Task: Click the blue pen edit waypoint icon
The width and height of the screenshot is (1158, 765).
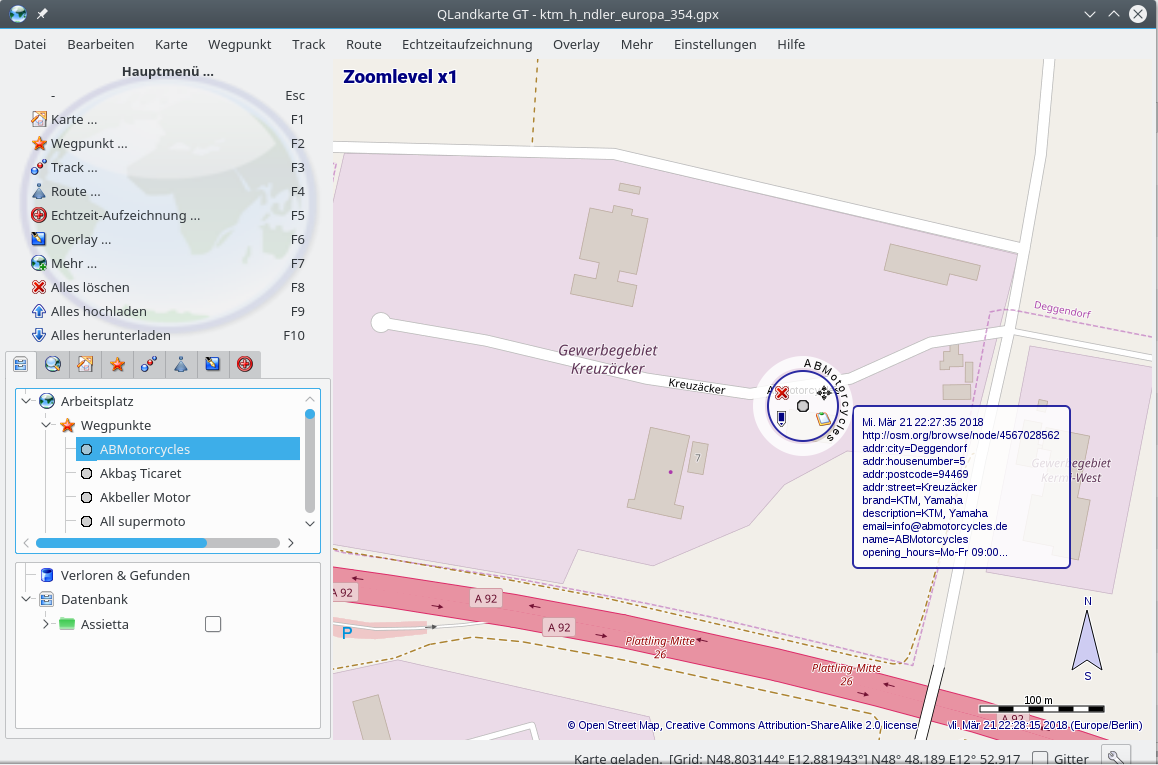Action: click(782, 418)
